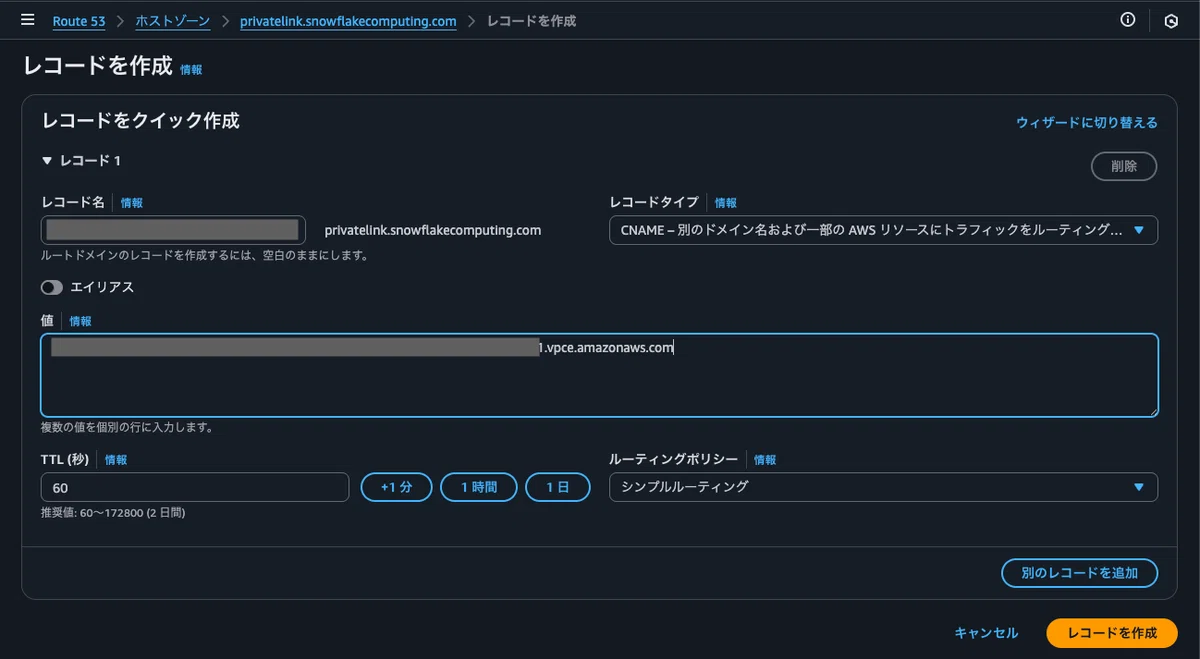Viewport: 1200px width, 659px height.
Task: Click the hexagon settings icon in header
Action: click(1171, 20)
